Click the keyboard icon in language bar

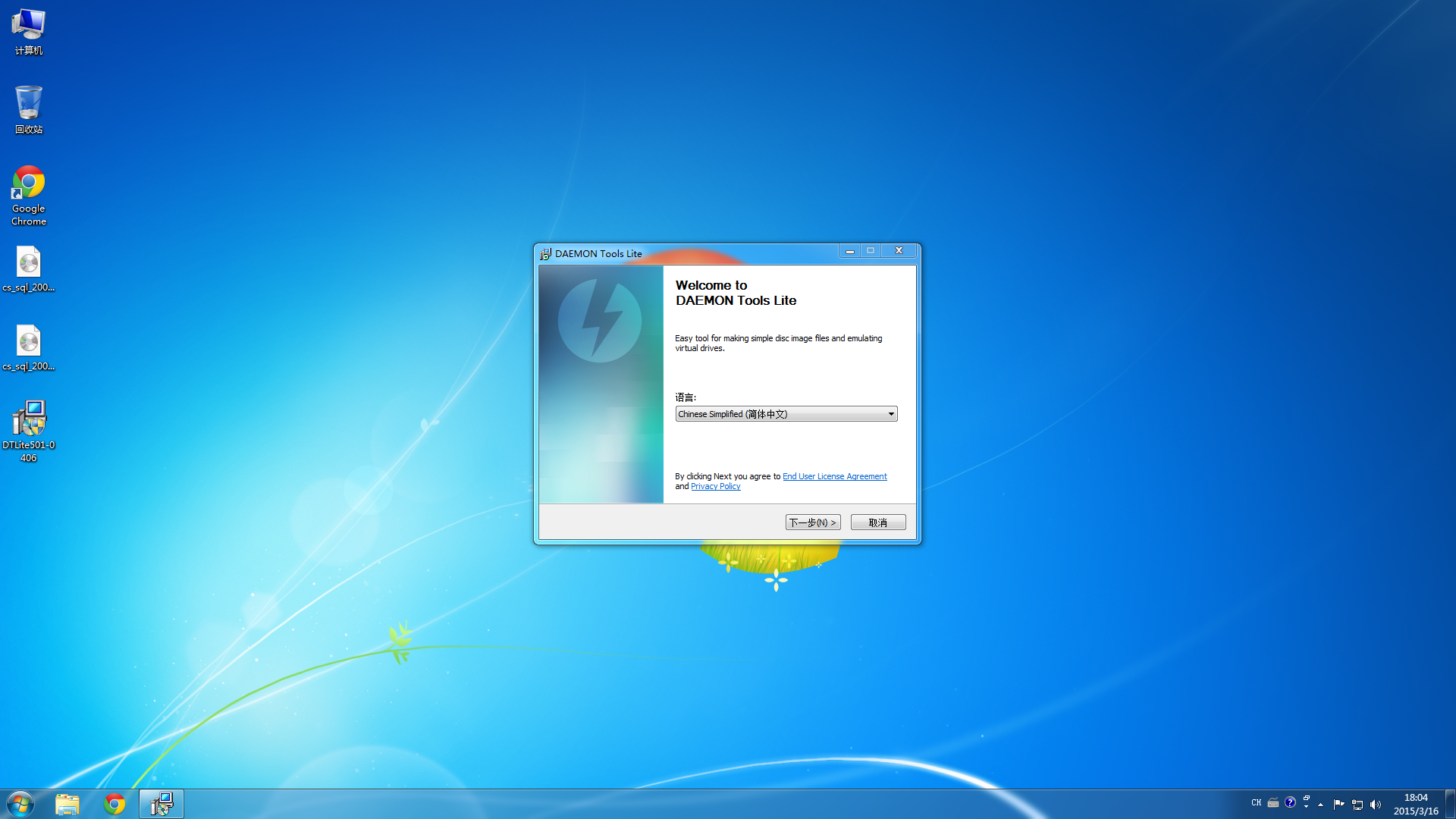[x=1273, y=803]
